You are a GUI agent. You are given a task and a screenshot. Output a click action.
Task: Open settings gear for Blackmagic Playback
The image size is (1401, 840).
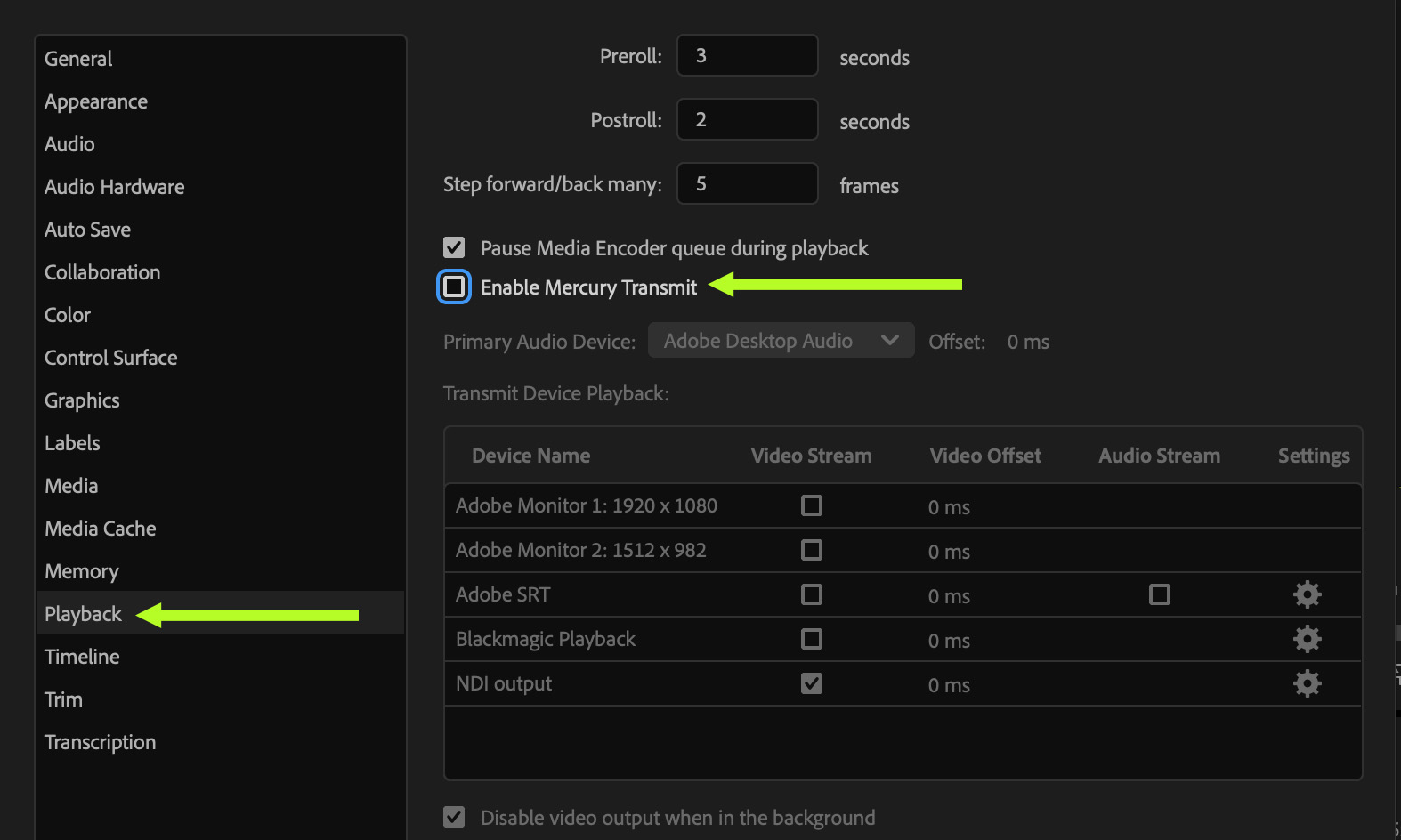tap(1307, 639)
